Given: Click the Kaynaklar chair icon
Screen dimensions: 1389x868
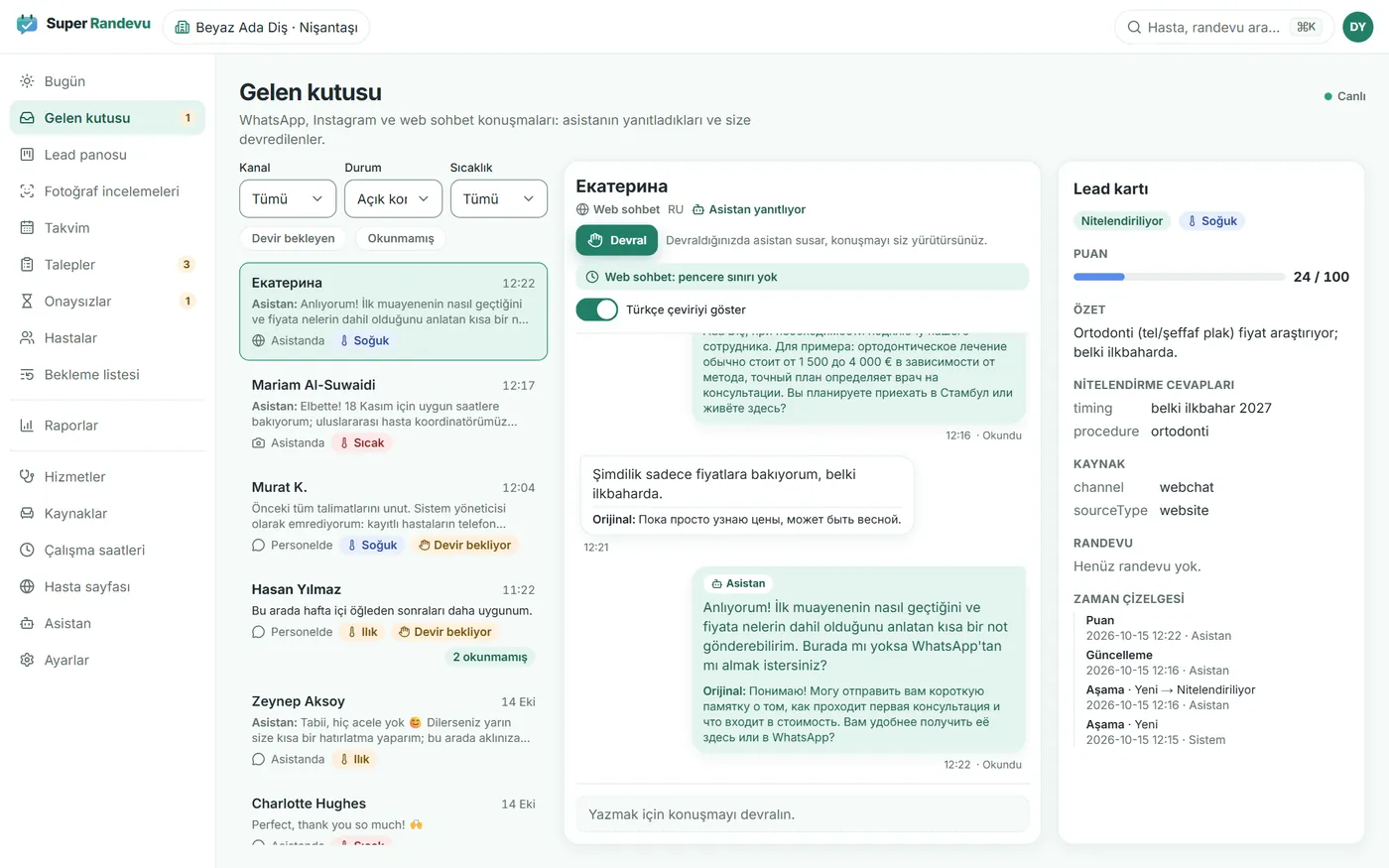Looking at the screenshot, I should (x=27, y=514).
